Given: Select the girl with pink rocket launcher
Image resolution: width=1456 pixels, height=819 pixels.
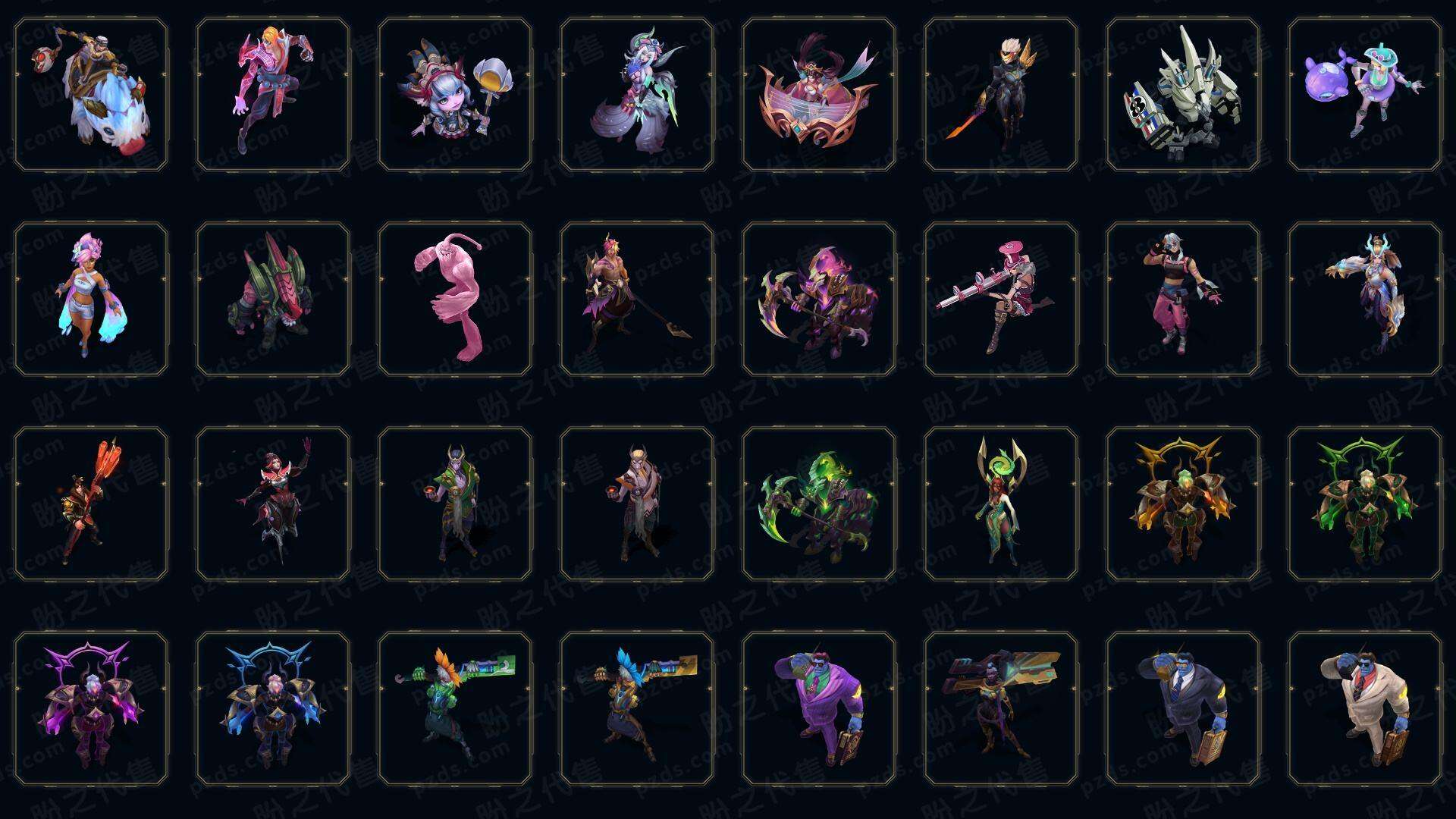Looking at the screenshot, I should click(1001, 299).
